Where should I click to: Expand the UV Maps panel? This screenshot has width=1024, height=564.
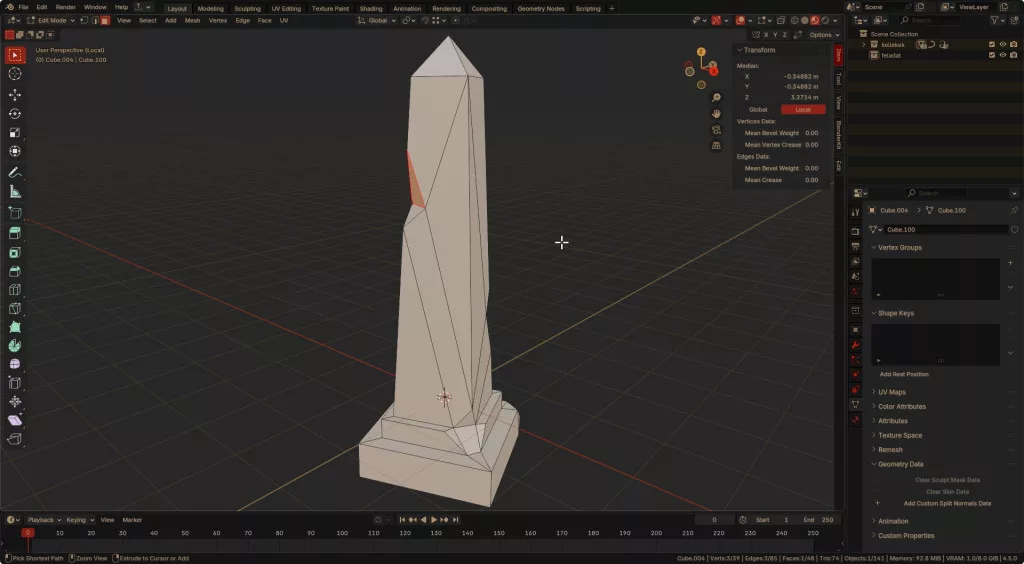[x=891, y=392]
